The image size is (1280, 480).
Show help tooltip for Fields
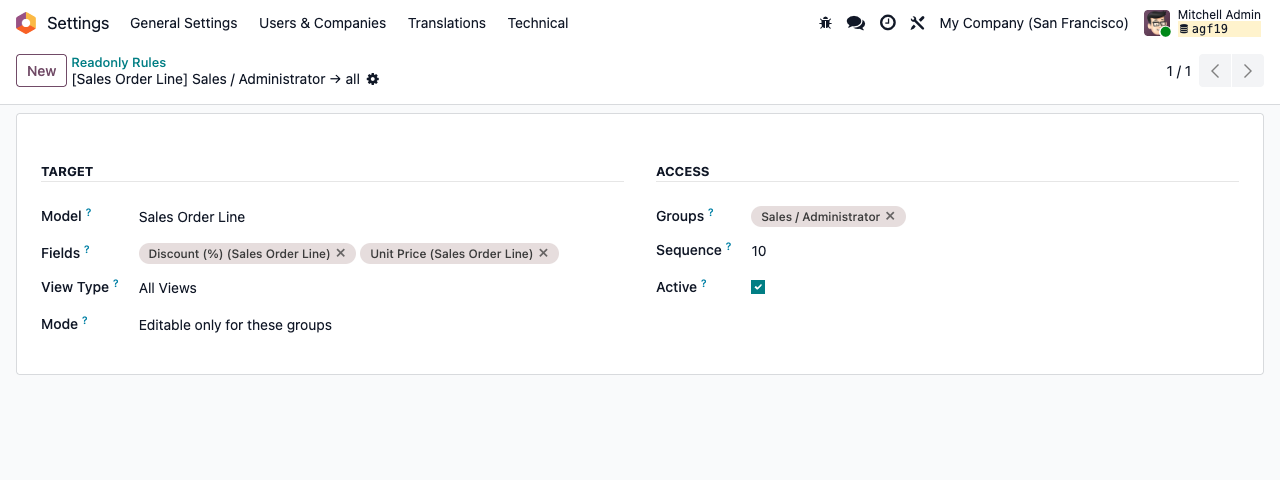point(87,249)
